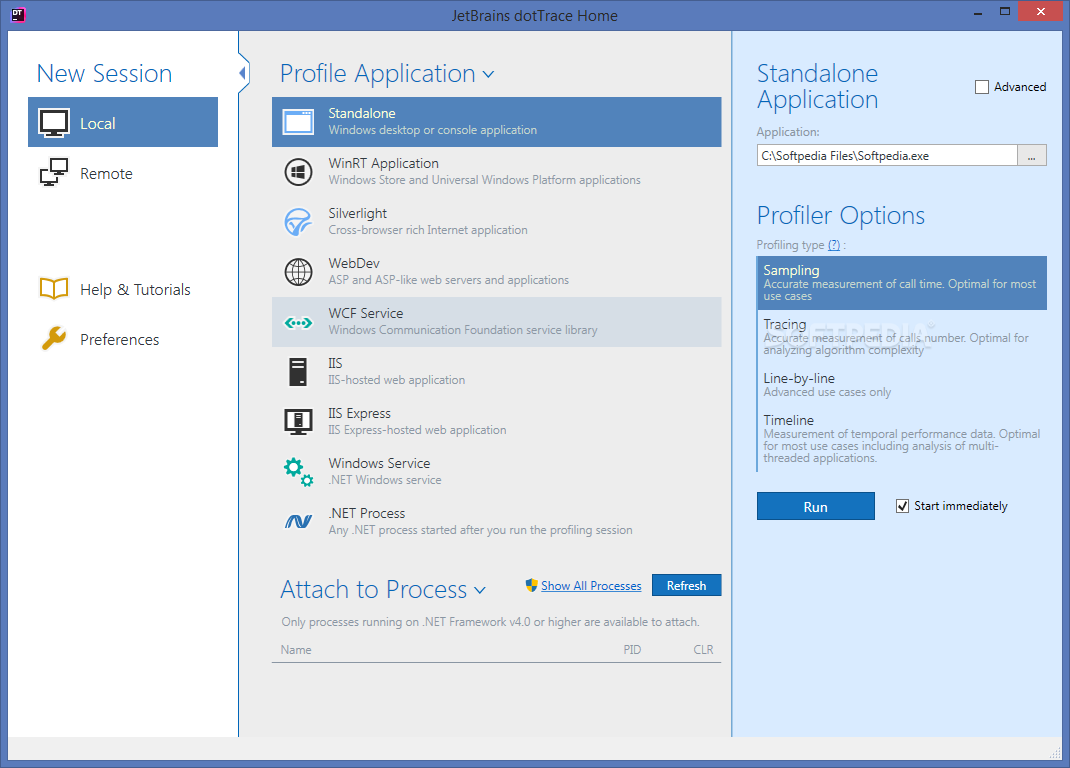Collapse the sidebar with the arrow handle

[243, 72]
